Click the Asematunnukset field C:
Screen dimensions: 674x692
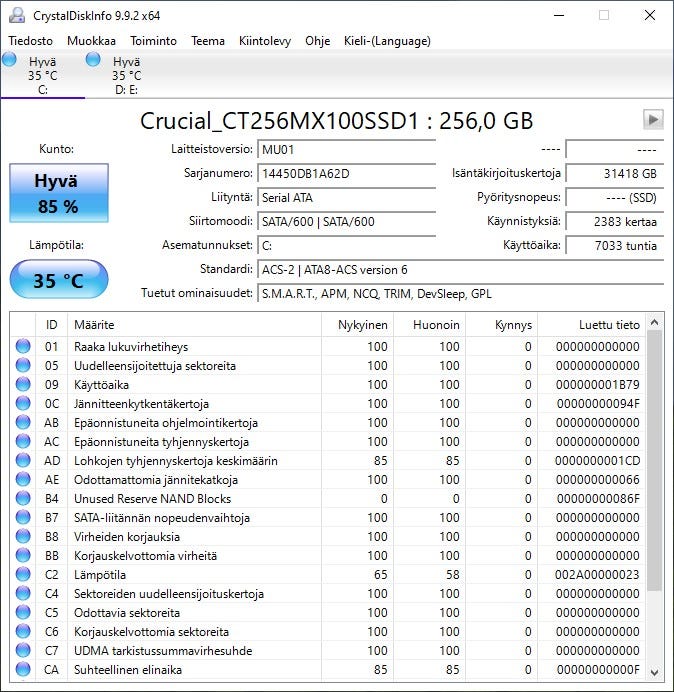coord(346,245)
